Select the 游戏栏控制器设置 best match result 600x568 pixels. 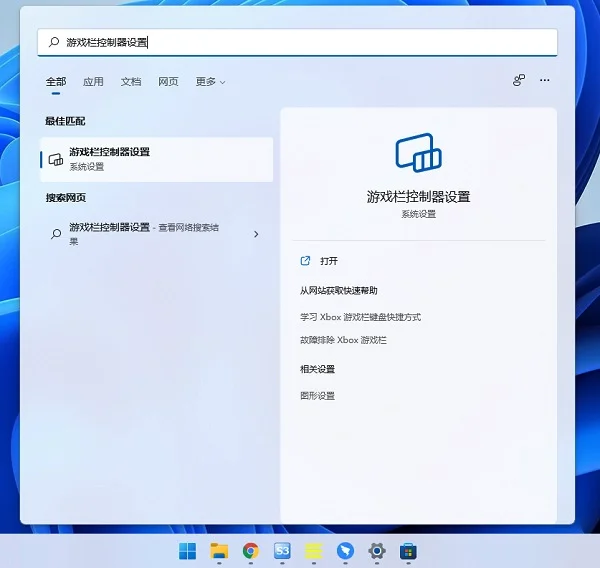(x=157, y=159)
